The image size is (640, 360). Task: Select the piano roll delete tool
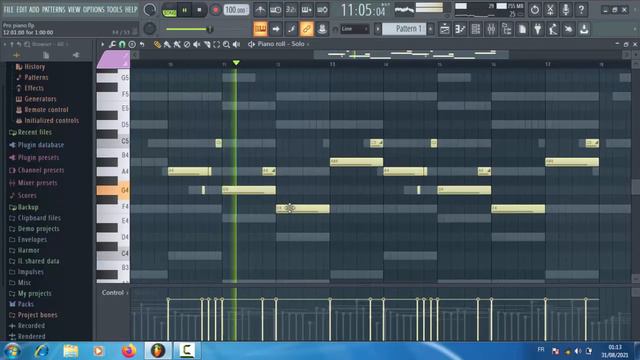[187, 44]
